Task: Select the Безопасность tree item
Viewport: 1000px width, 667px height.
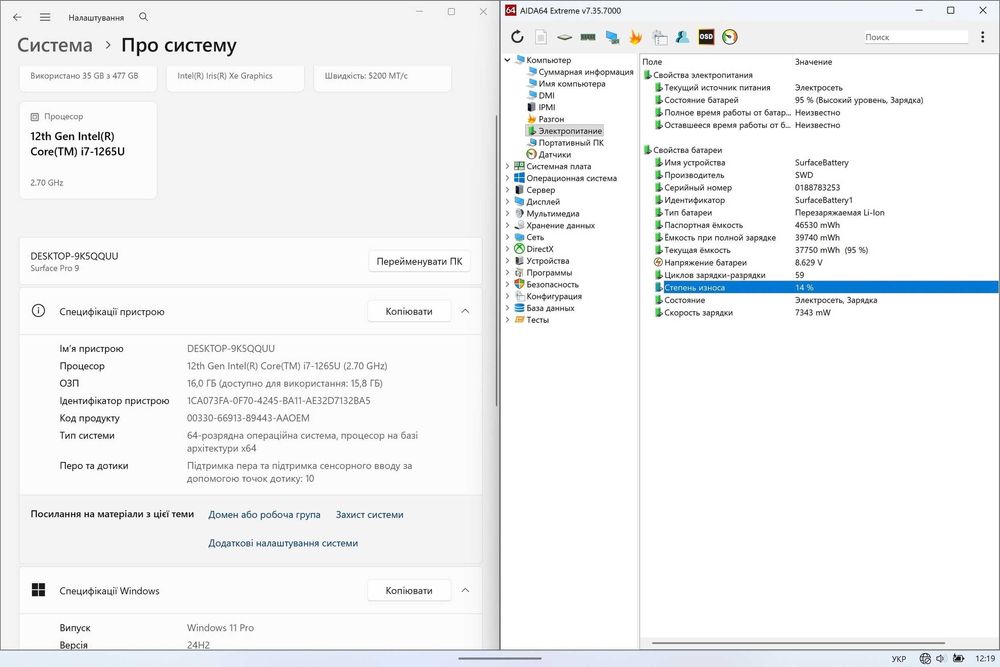Action: 552,284
